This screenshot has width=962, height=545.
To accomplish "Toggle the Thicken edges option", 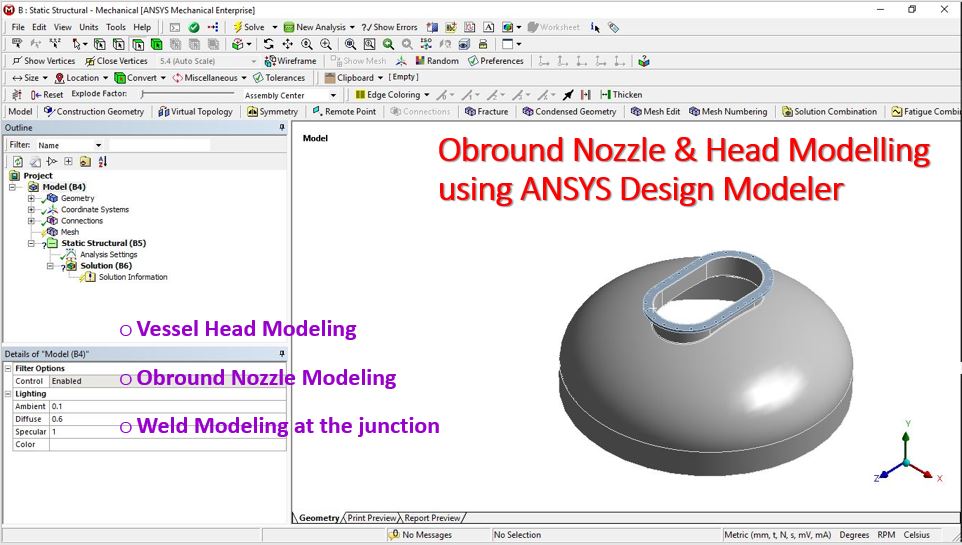I will (621, 95).
